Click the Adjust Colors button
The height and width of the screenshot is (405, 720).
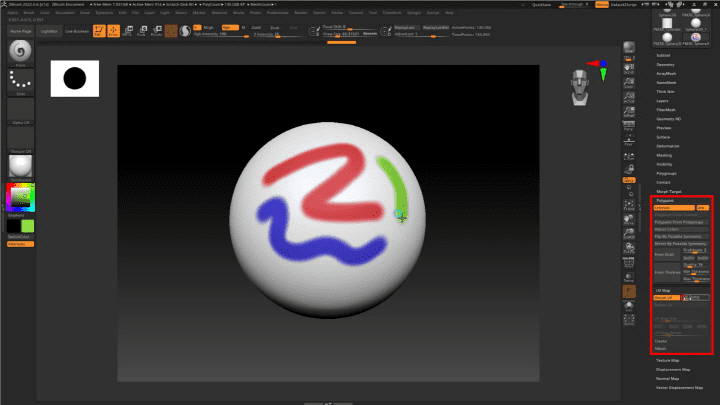click(x=681, y=229)
